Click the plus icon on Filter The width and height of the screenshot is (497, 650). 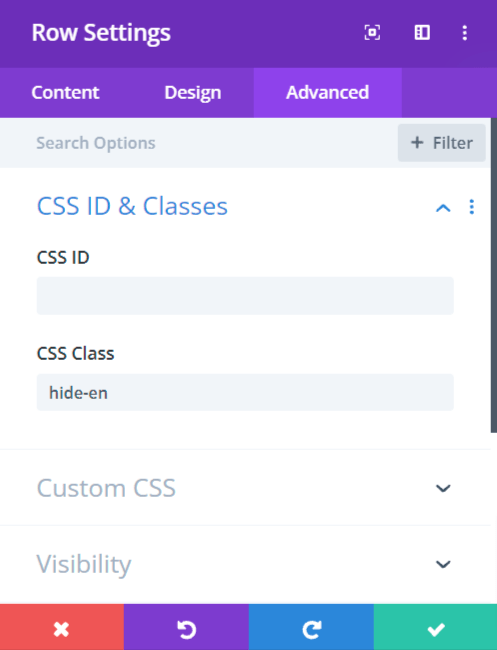pyautogui.click(x=417, y=143)
